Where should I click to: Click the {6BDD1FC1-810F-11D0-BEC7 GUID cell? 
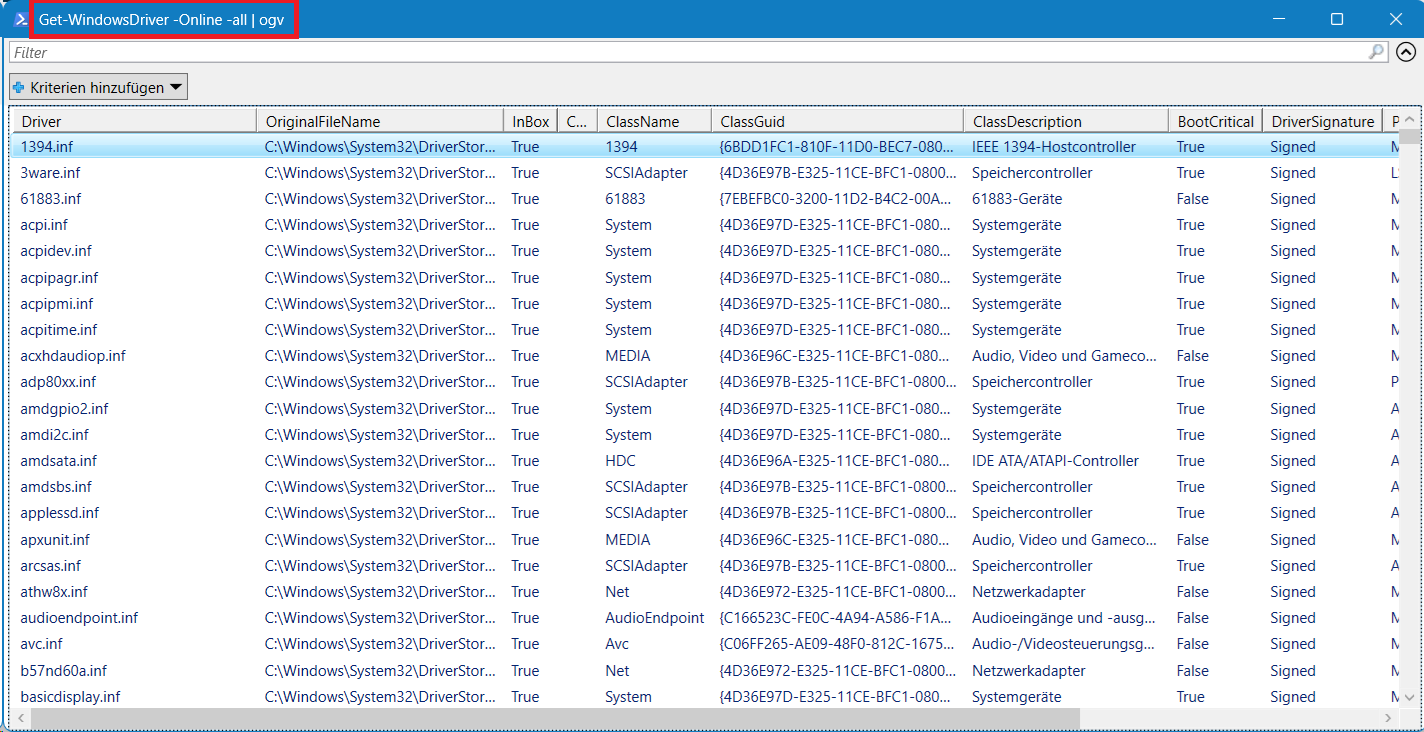tap(836, 147)
